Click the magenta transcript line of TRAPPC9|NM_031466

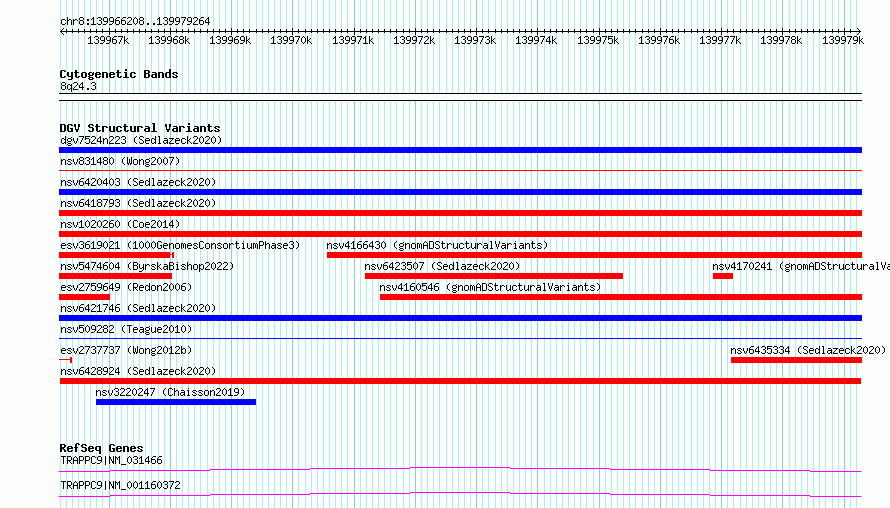click(x=460, y=469)
